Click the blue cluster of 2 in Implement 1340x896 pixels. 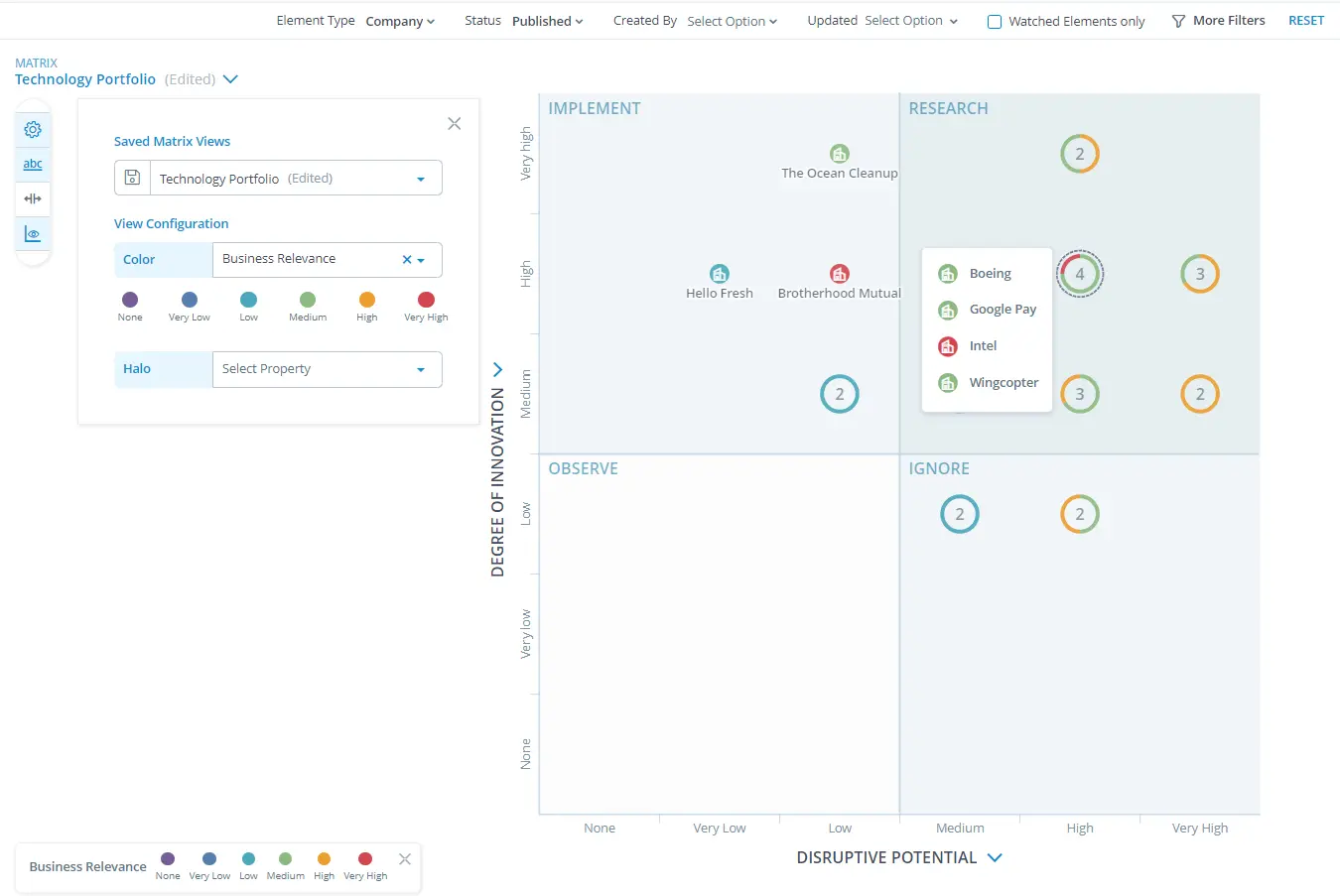[x=840, y=394]
